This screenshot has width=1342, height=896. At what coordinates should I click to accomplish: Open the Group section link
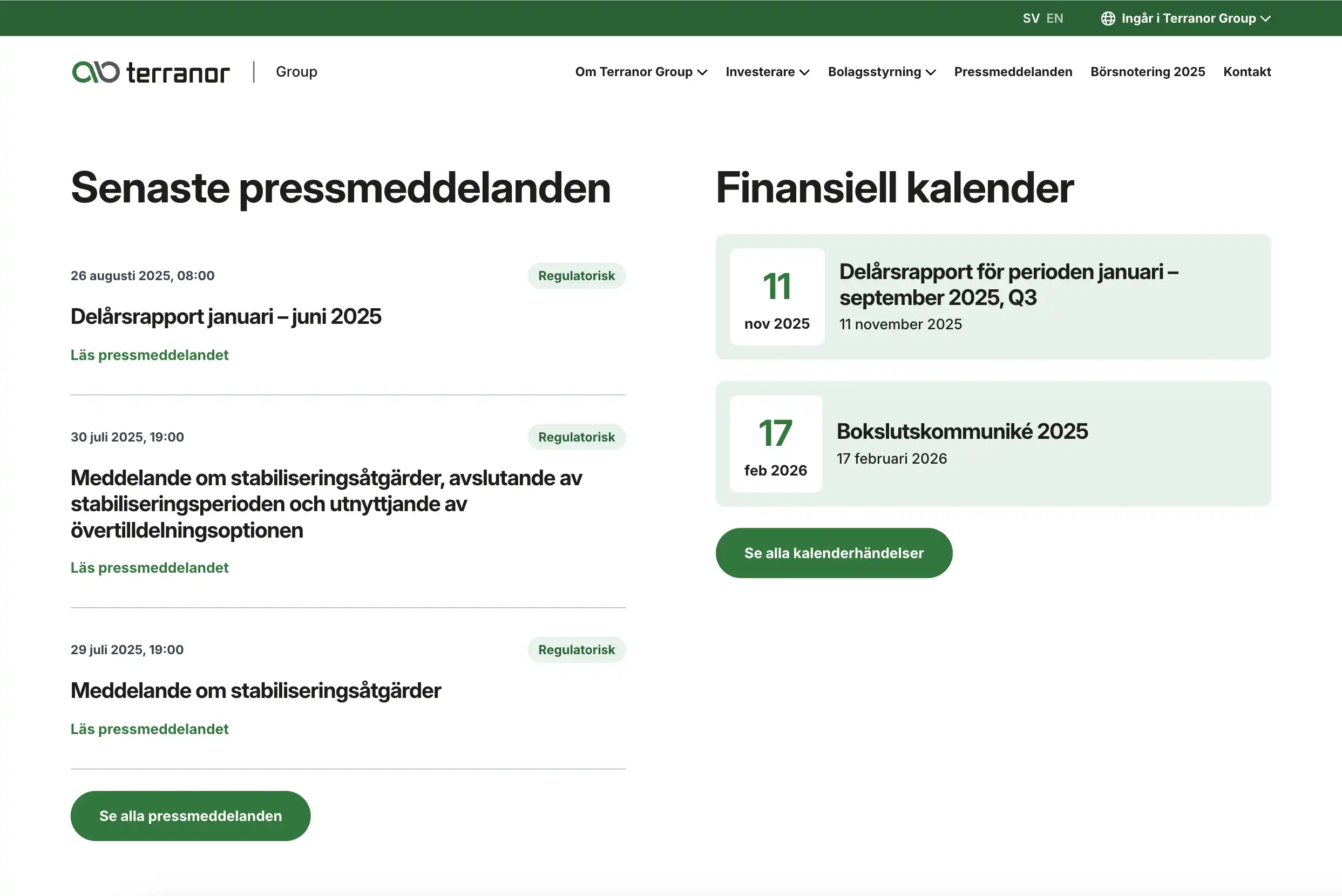[296, 71]
